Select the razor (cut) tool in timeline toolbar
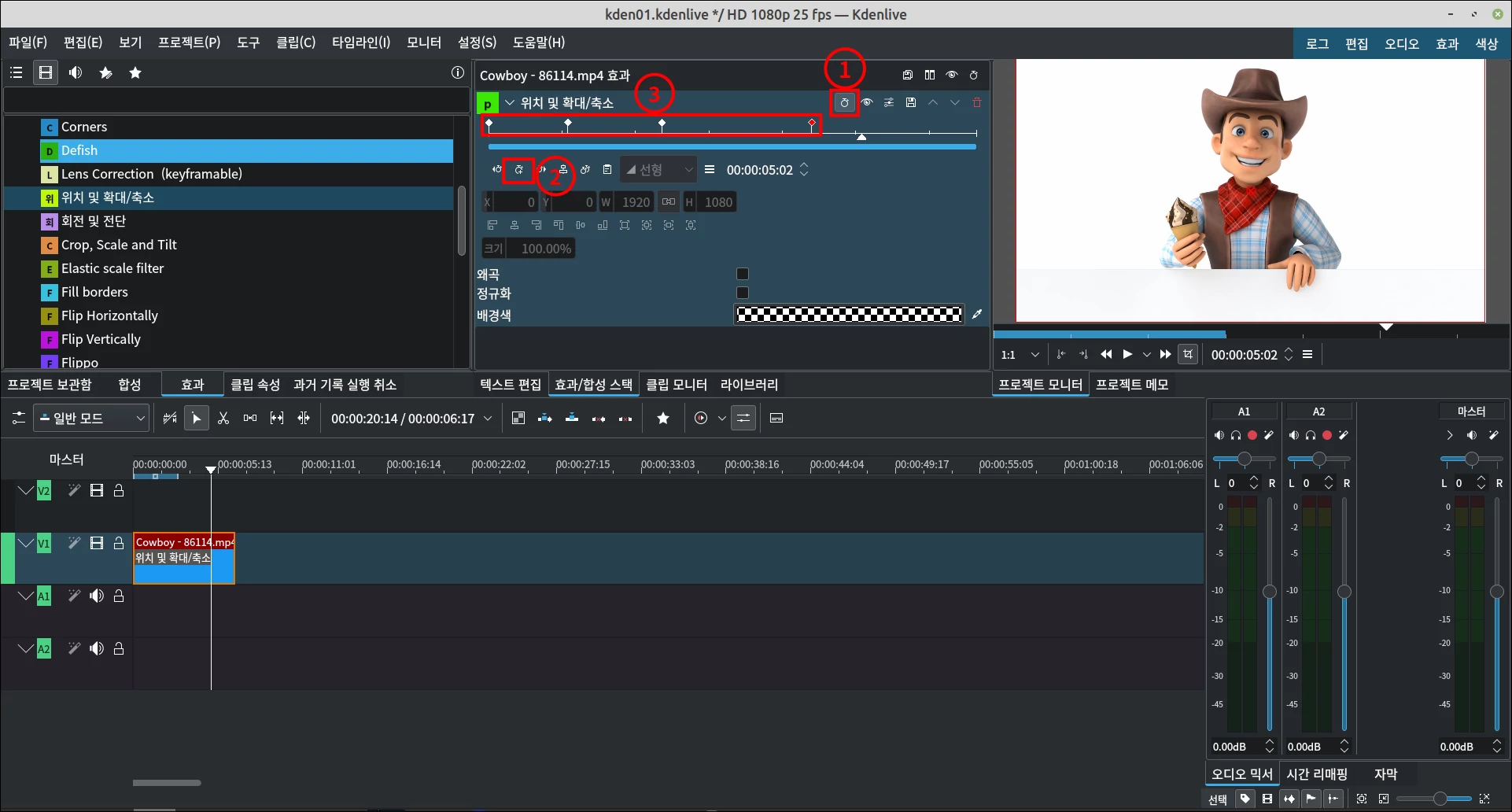This screenshot has width=1512, height=812. pos(223,419)
